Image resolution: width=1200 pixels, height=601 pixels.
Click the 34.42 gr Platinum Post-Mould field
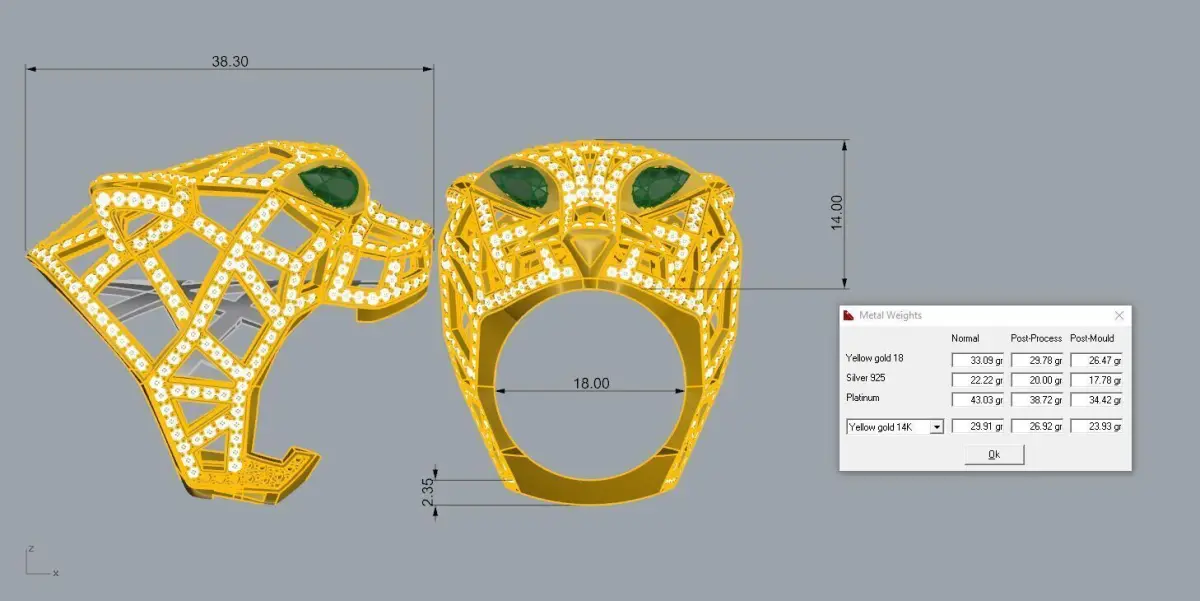(x=1096, y=399)
